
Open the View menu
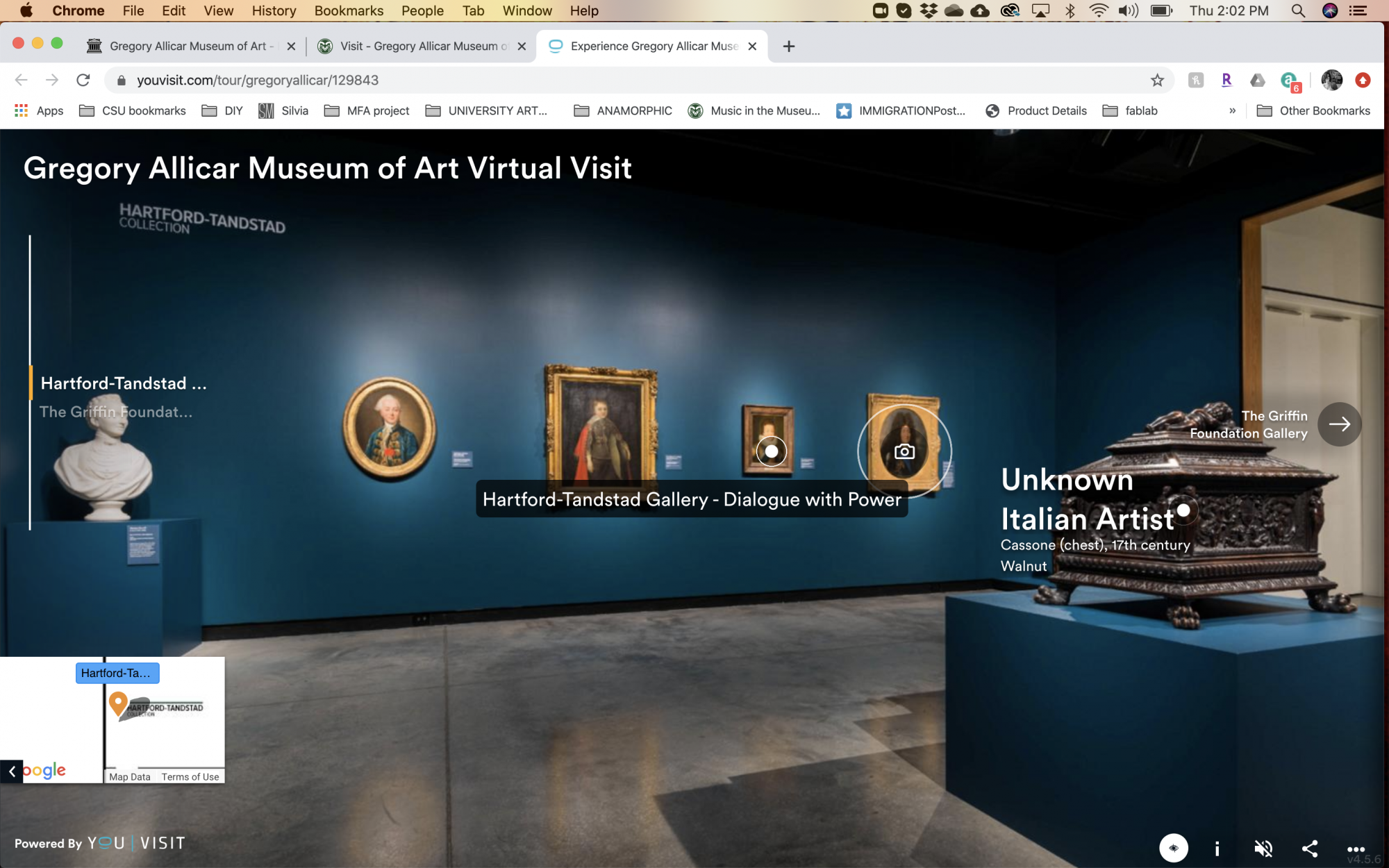[x=218, y=10]
